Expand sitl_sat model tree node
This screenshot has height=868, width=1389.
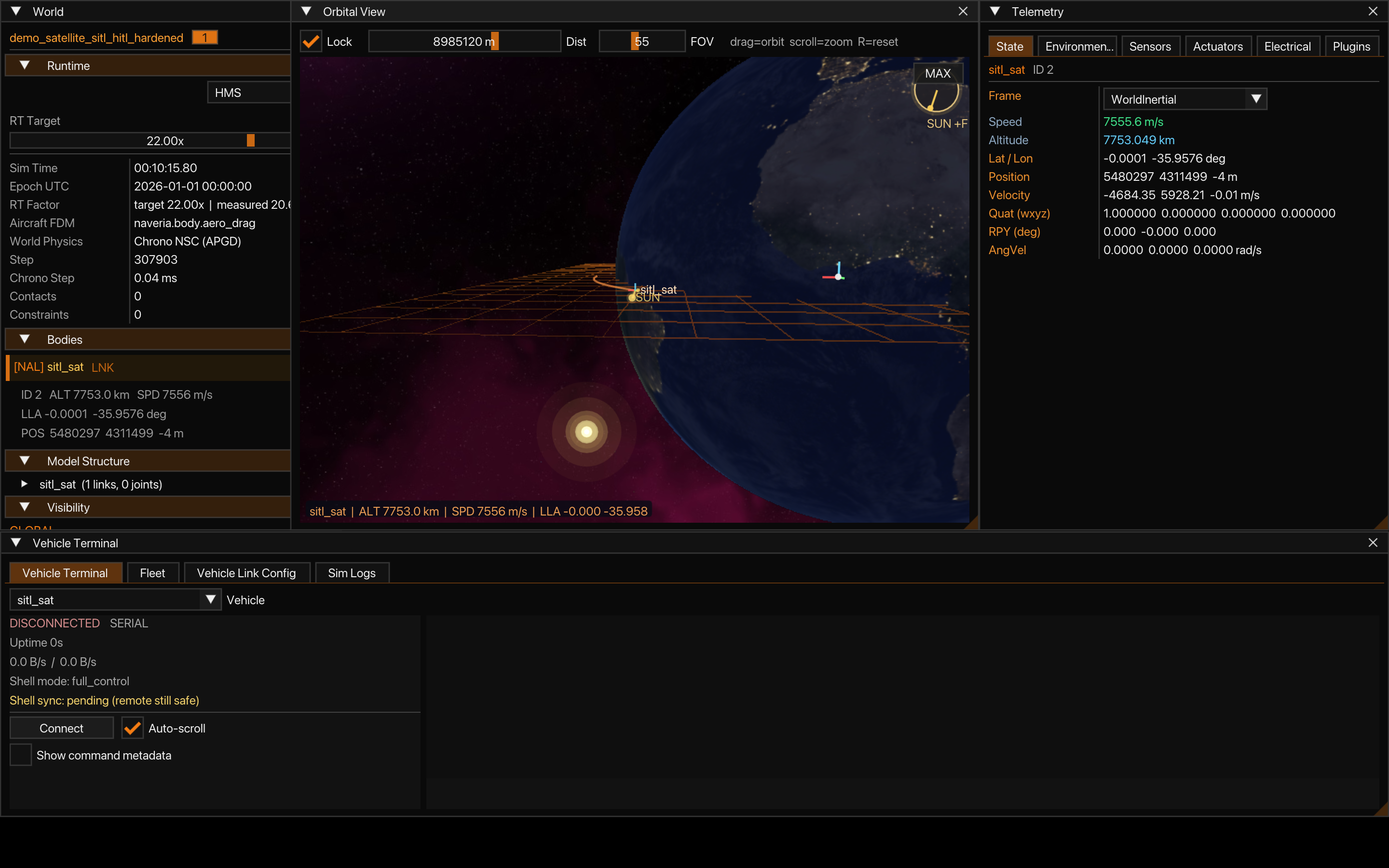tap(24, 484)
